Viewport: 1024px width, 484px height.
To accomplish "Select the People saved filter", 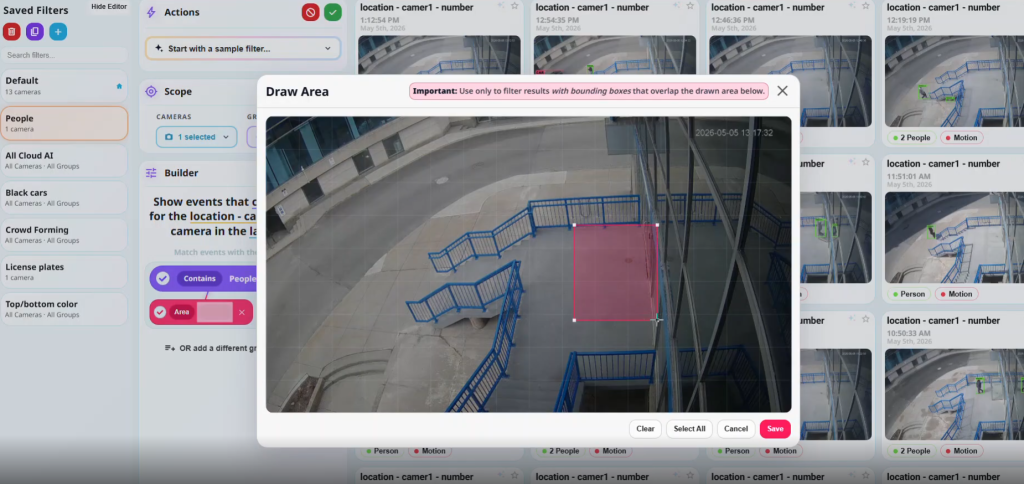I will click(x=64, y=123).
